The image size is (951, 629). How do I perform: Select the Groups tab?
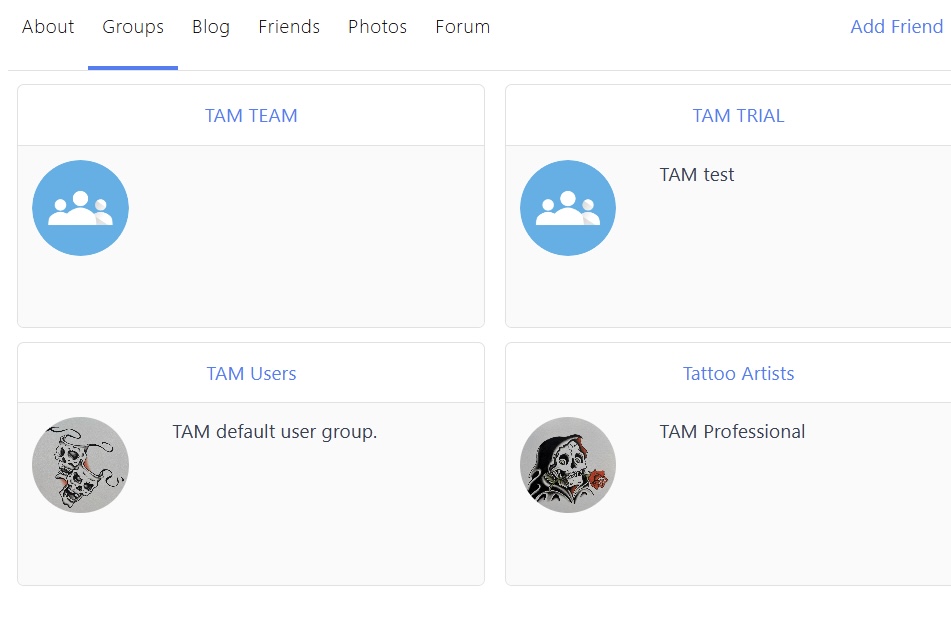pyautogui.click(x=133, y=27)
